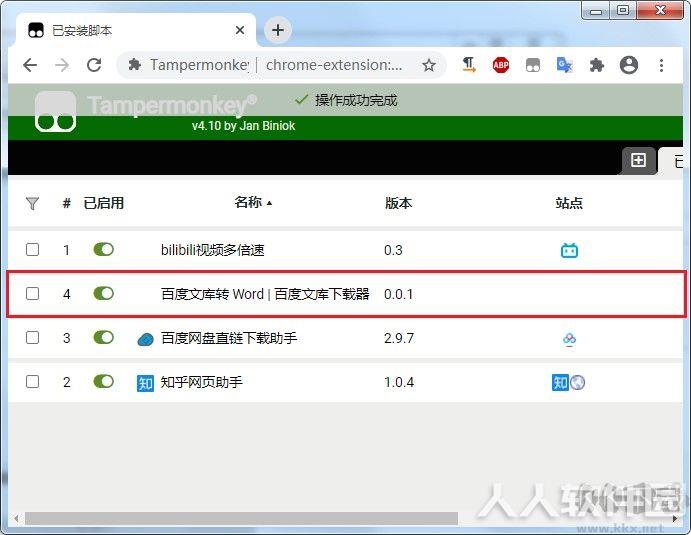
Task: Sort scripts by # column
Action: click(67, 203)
